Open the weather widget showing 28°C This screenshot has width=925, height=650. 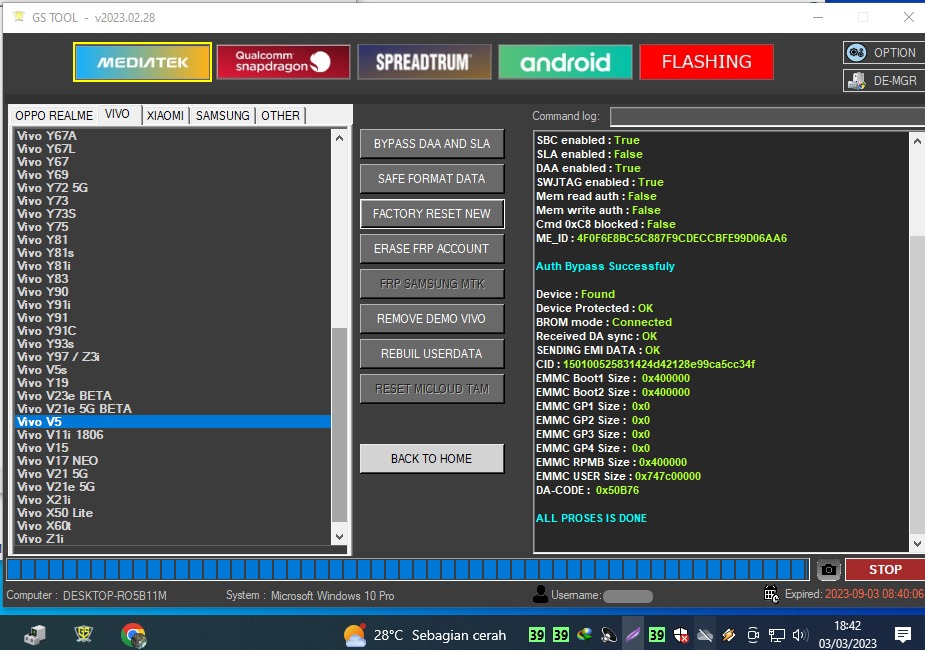point(425,635)
